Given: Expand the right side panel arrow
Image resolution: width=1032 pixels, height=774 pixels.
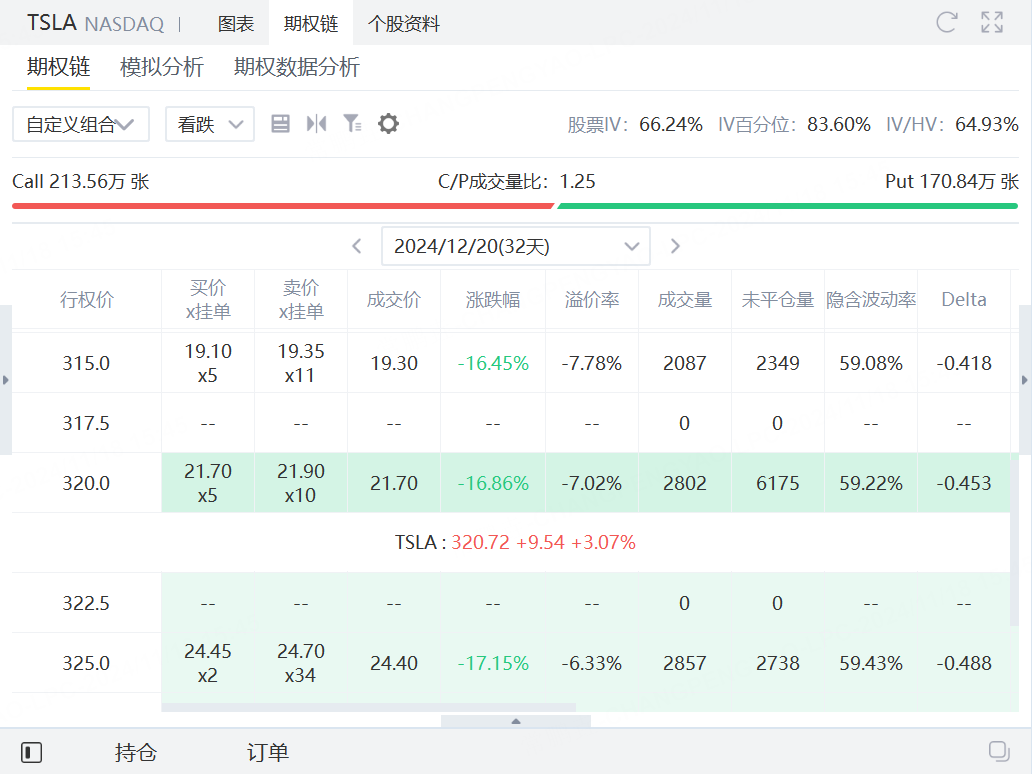Looking at the screenshot, I should pos(1025,380).
